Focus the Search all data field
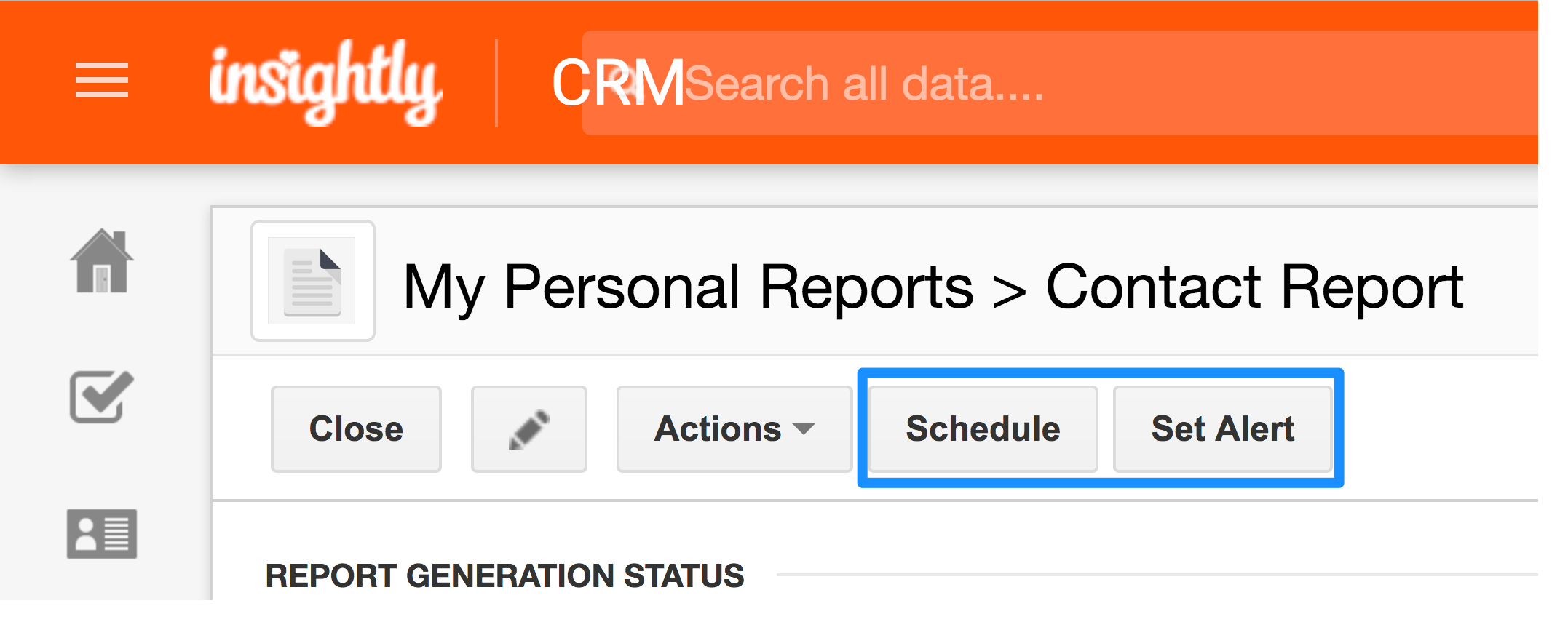 1060,83
